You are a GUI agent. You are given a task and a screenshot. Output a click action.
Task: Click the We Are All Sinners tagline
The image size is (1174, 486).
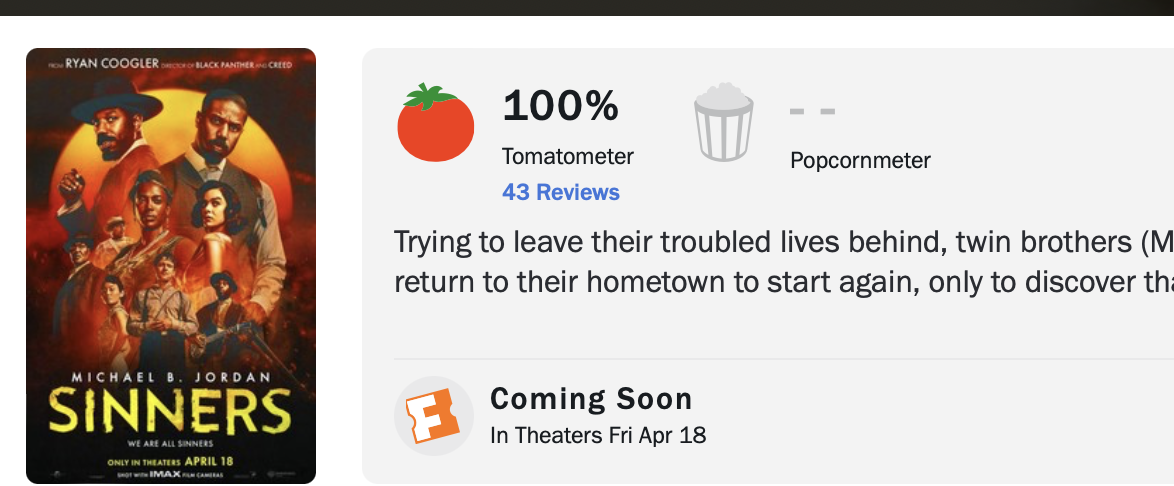tap(170, 443)
